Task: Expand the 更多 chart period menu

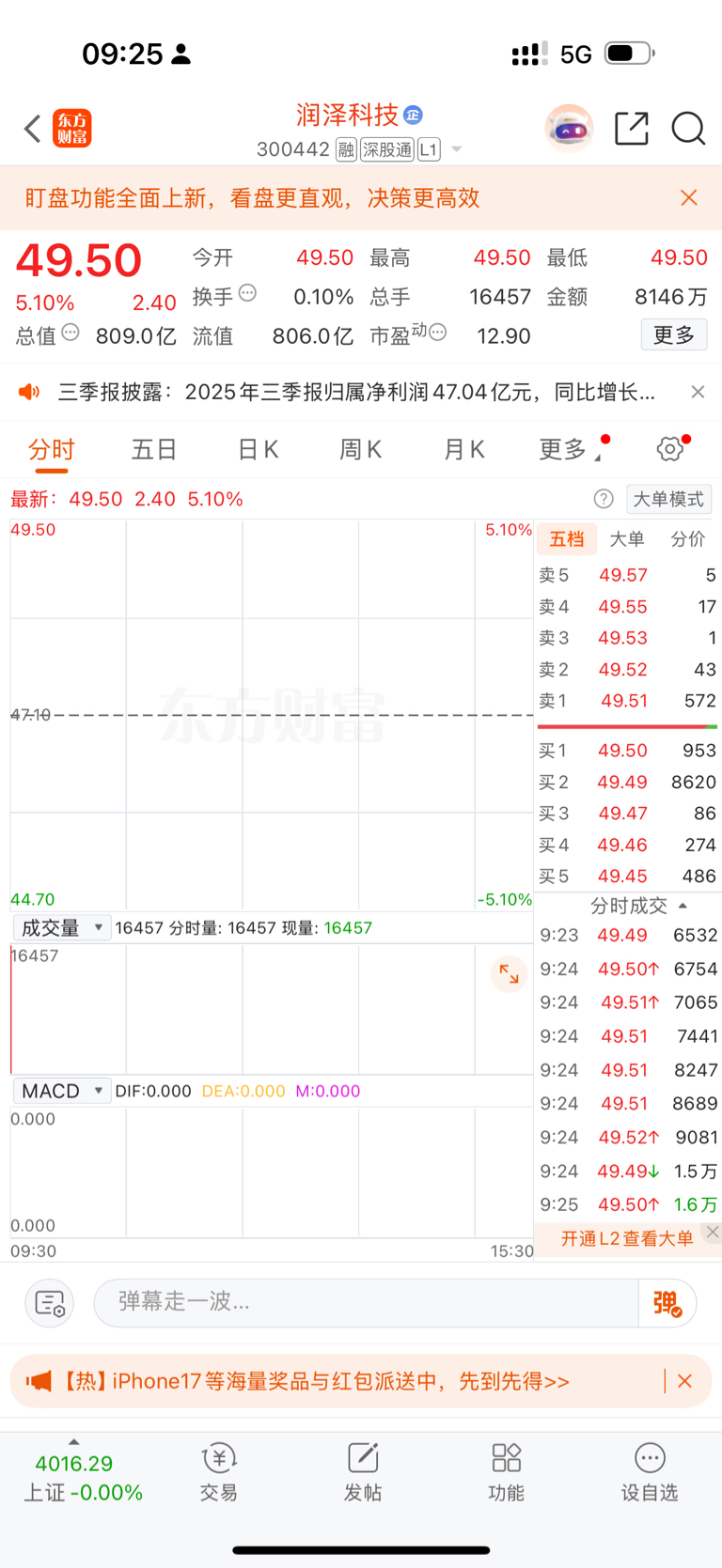Action: (572, 450)
